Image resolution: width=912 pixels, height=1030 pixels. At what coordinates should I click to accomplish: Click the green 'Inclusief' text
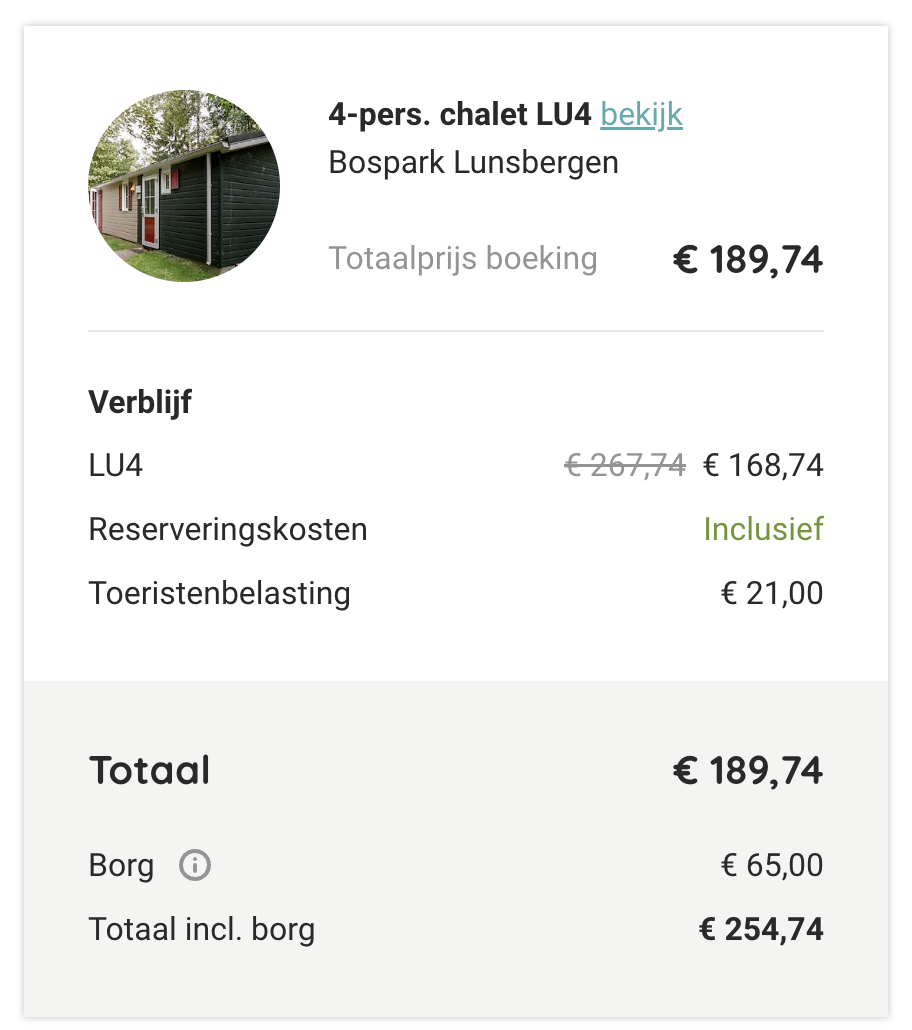tap(764, 529)
